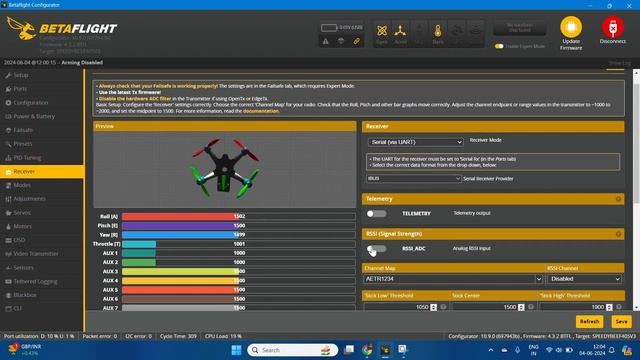Open the Modes tab
Screen dimensions: 640x360
point(42,185)
